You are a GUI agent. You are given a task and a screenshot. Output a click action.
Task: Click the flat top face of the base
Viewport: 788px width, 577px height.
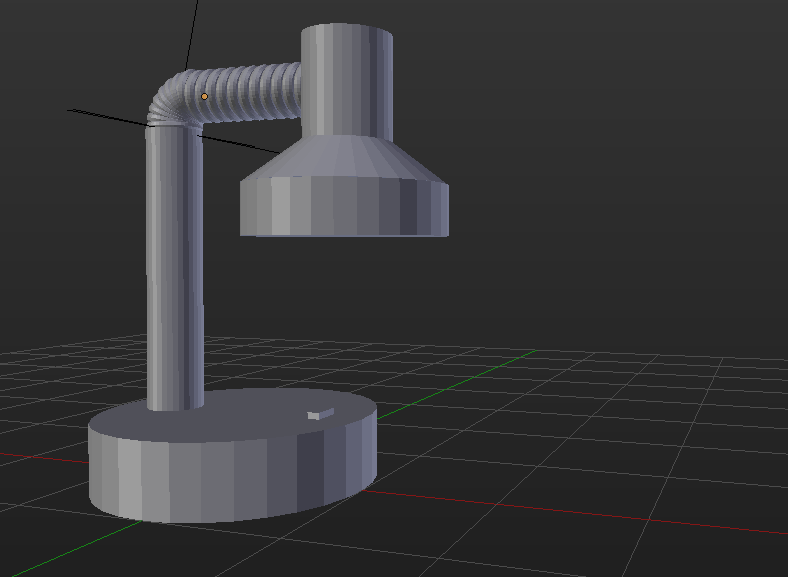(251, 417)
